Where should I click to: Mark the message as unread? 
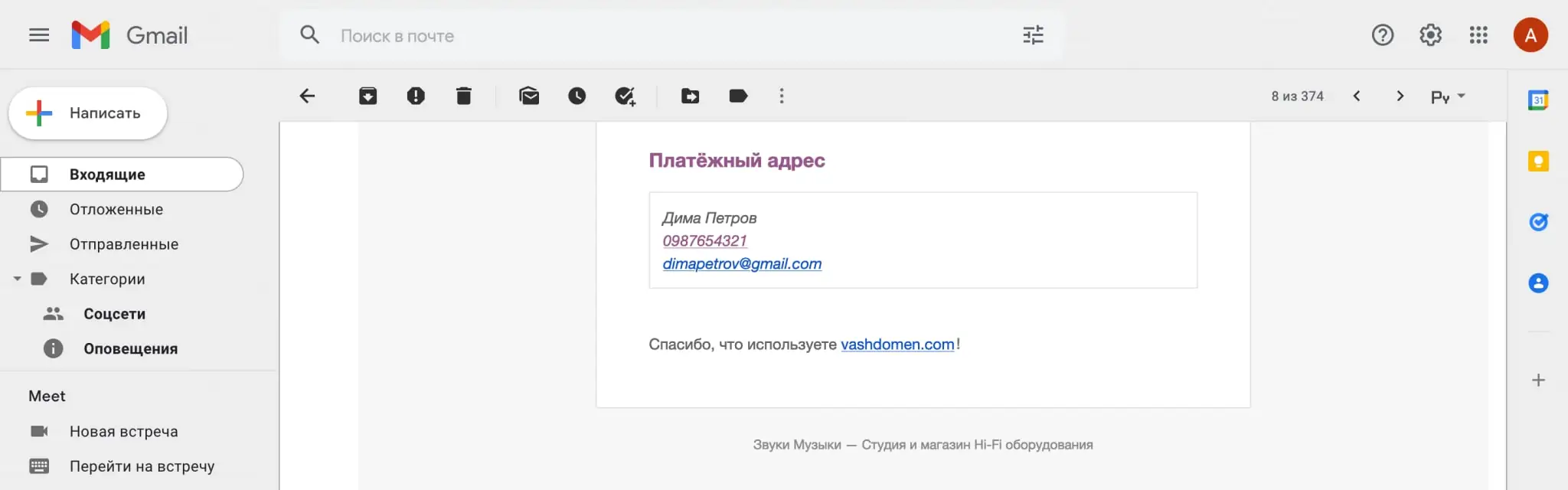click(x=529, y=96)
